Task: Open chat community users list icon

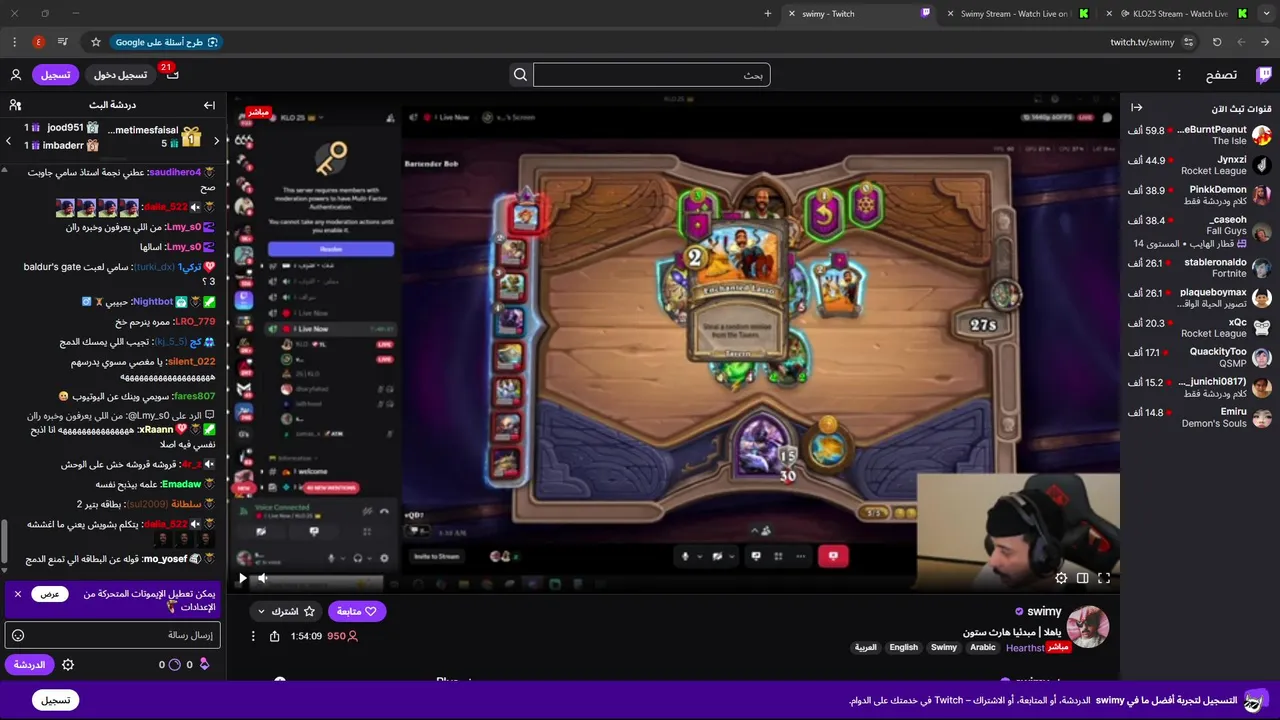Action: click(x=15, y=105)
